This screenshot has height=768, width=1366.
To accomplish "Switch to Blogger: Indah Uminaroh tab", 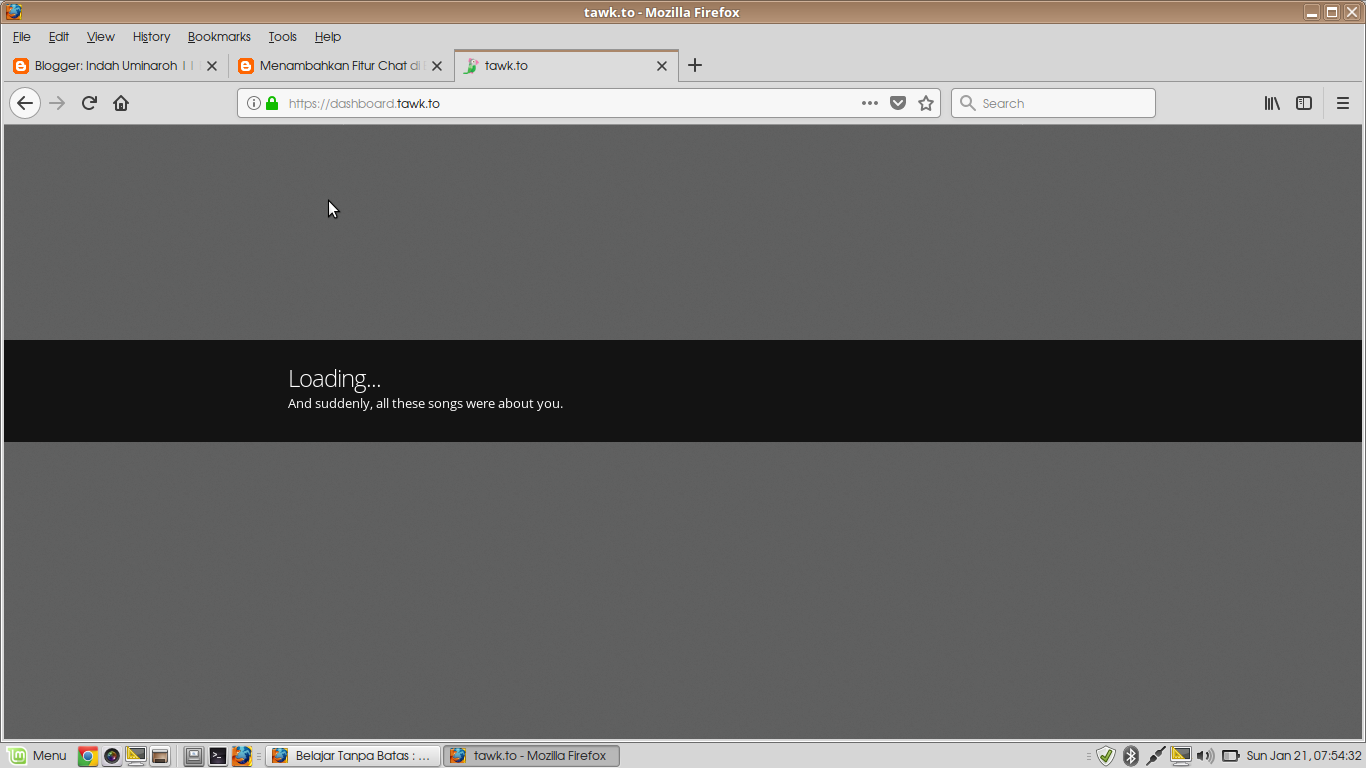I will click(x=116, y=66).
